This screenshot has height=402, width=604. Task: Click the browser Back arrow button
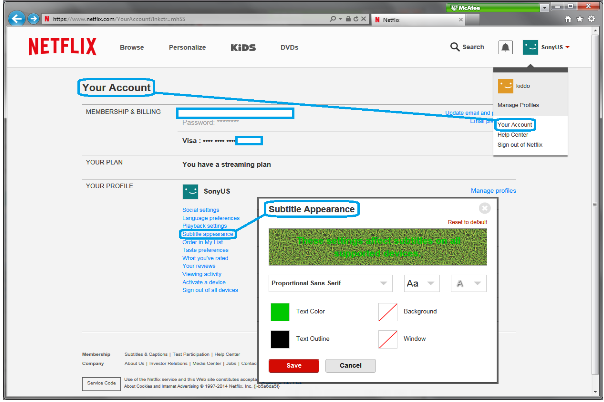click(x=16, y=18)
